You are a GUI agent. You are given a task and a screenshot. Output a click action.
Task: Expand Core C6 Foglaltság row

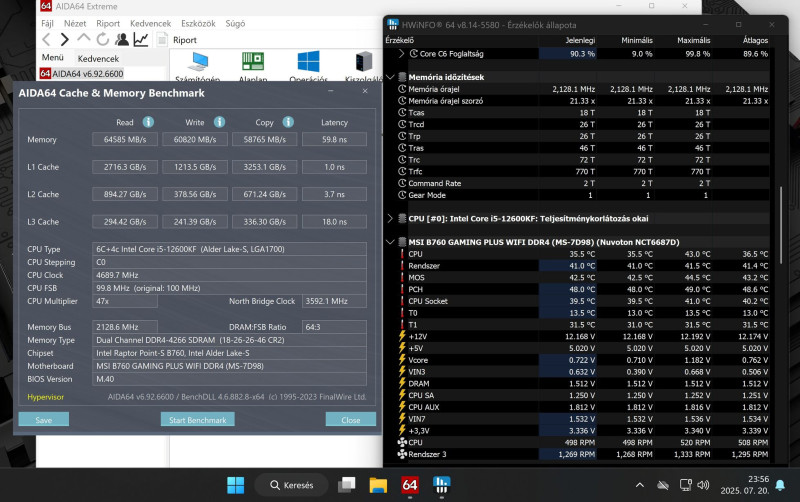click(x=401, y=53)
